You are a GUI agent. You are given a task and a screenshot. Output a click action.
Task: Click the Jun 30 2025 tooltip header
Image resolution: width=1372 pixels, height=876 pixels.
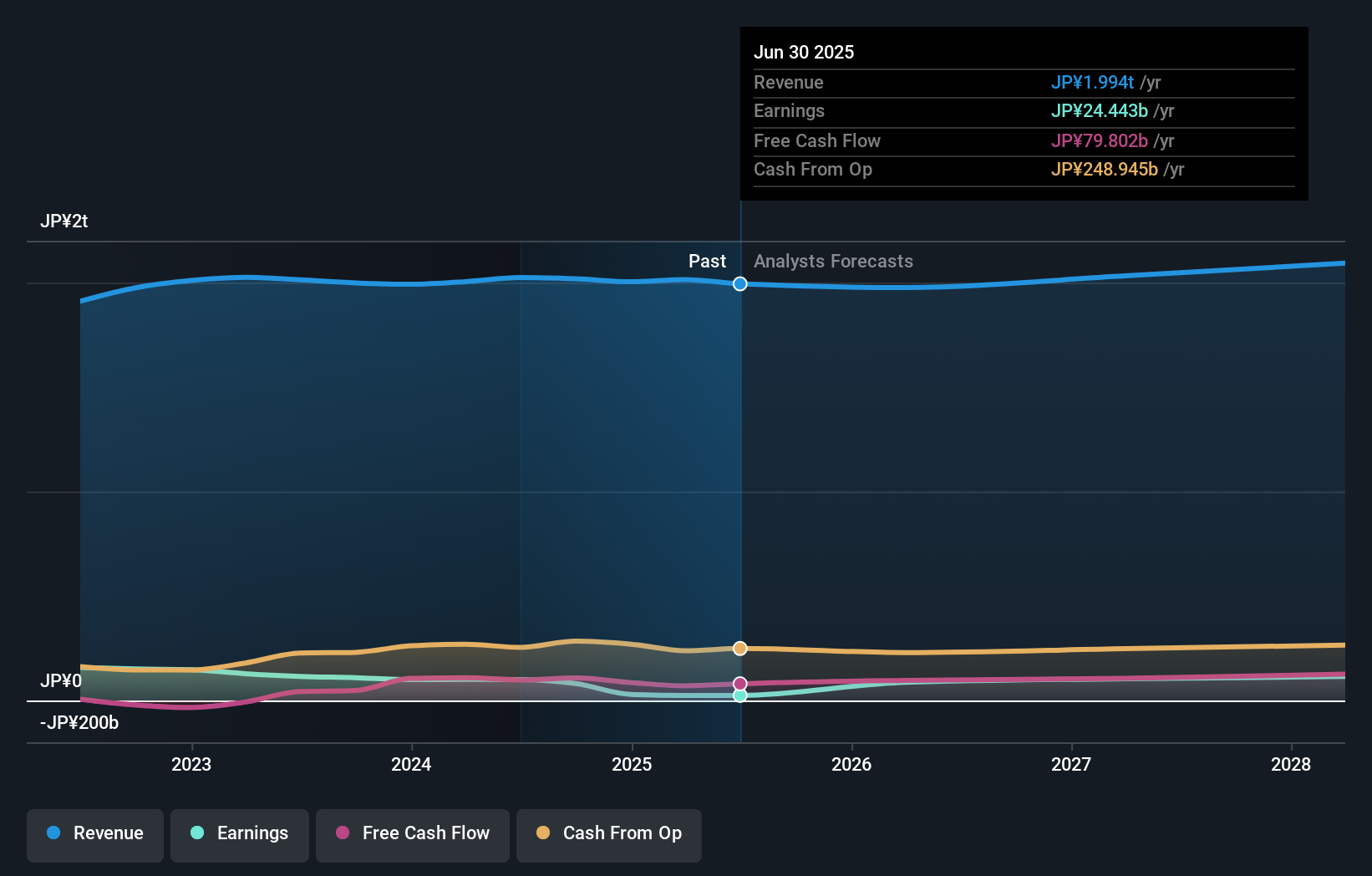pyautogui.click(x=805, y=52)
